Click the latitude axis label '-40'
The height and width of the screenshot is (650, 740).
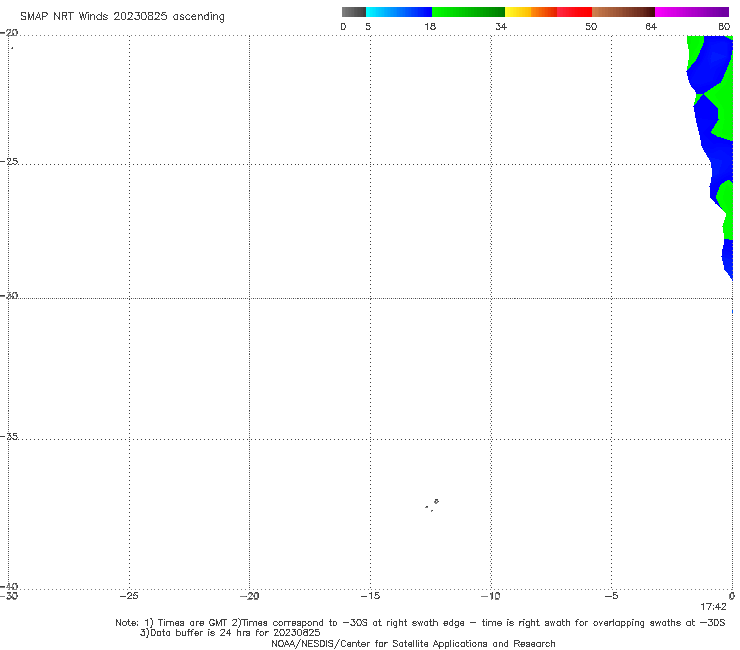click(9, 586)
